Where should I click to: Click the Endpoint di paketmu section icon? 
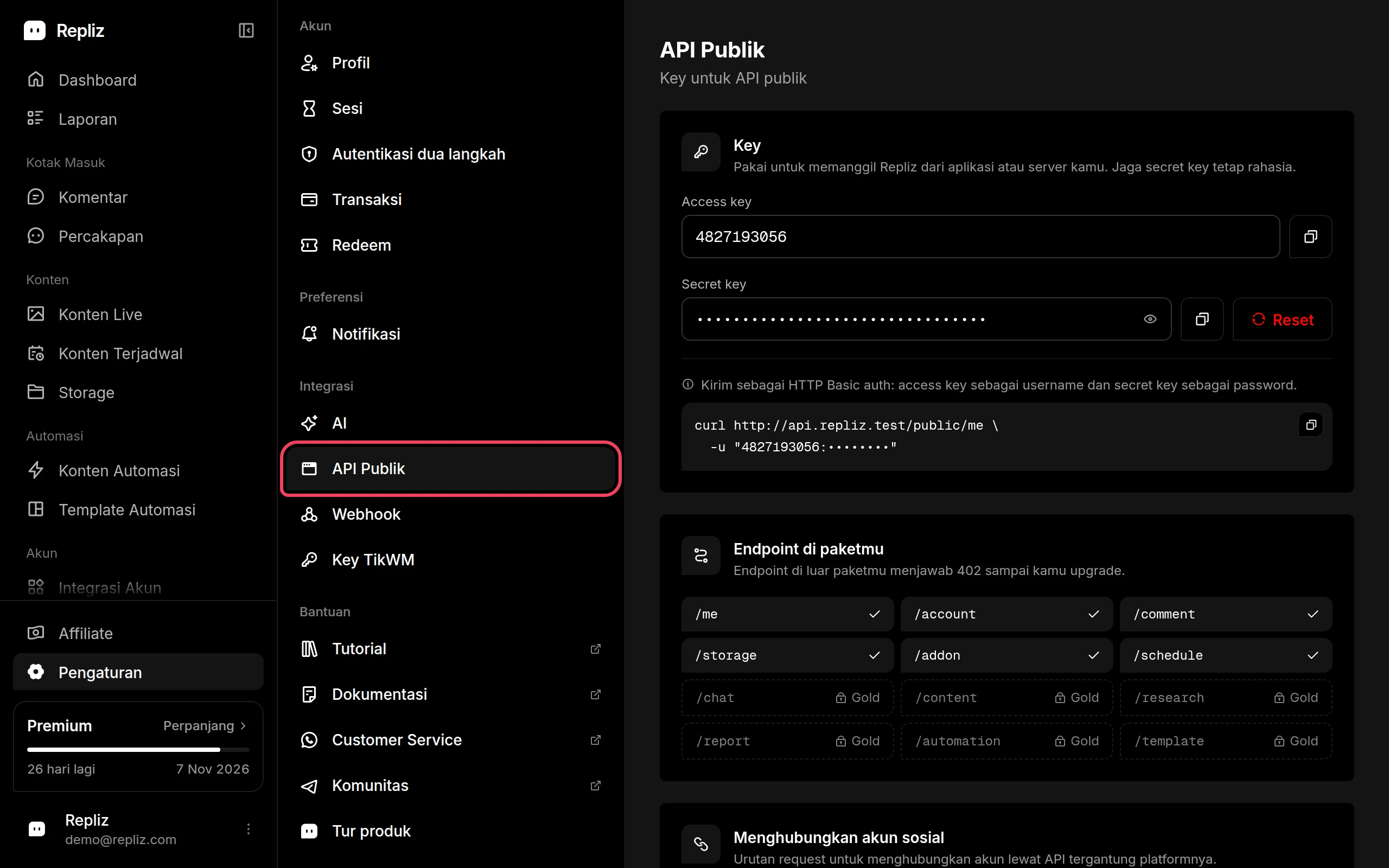(701, 556)
